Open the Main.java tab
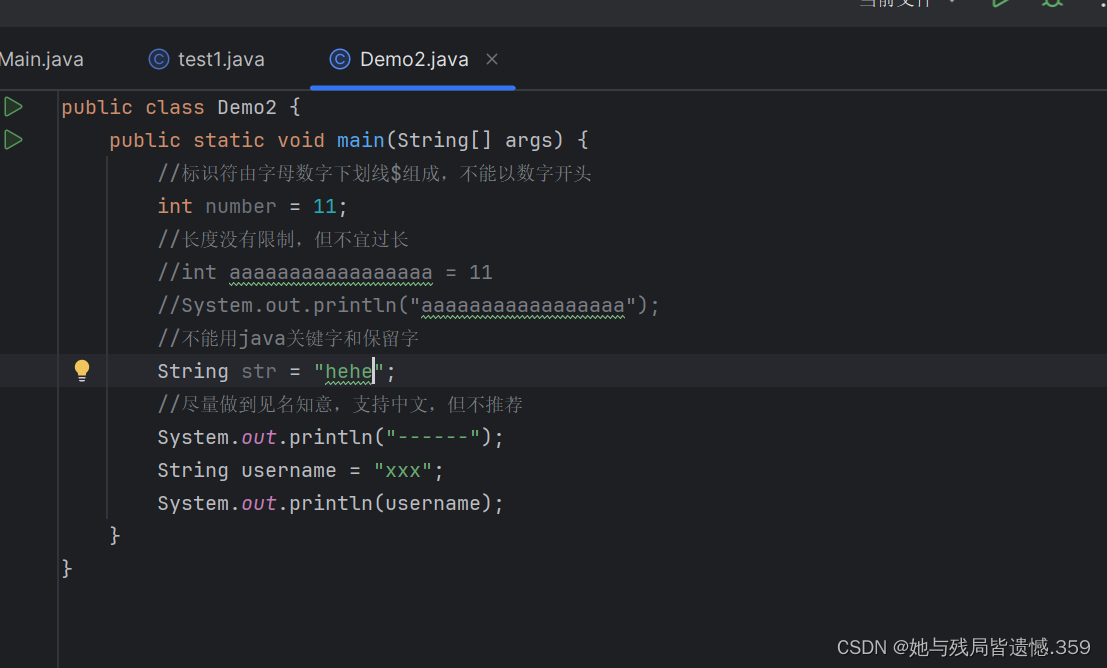The image size is (1107, 668). 41,59
